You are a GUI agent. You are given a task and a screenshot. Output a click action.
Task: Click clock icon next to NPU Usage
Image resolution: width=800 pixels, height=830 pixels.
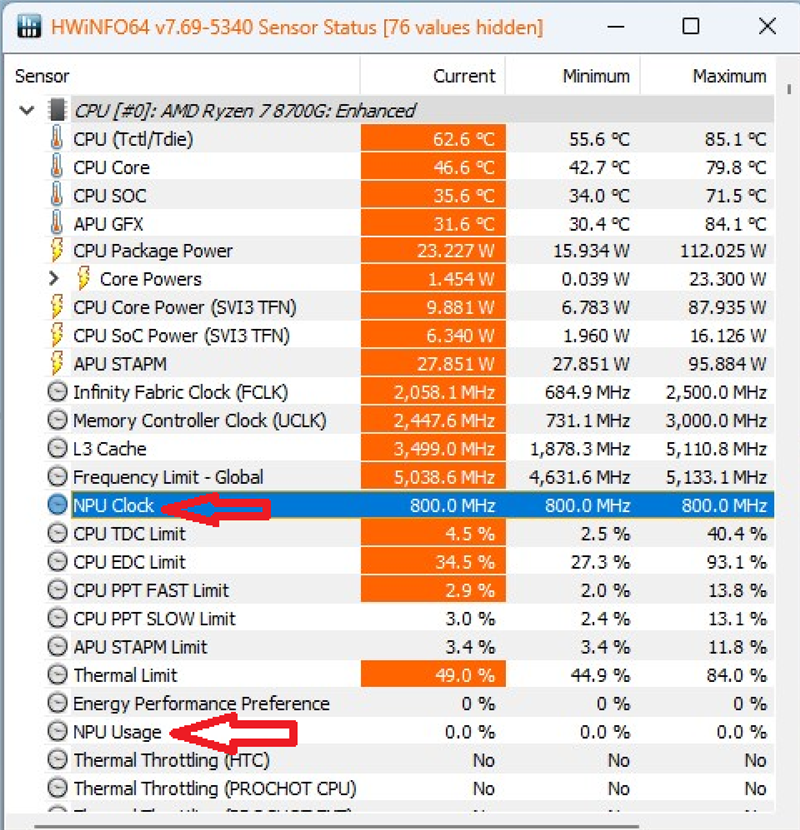[x=57, y=732]
